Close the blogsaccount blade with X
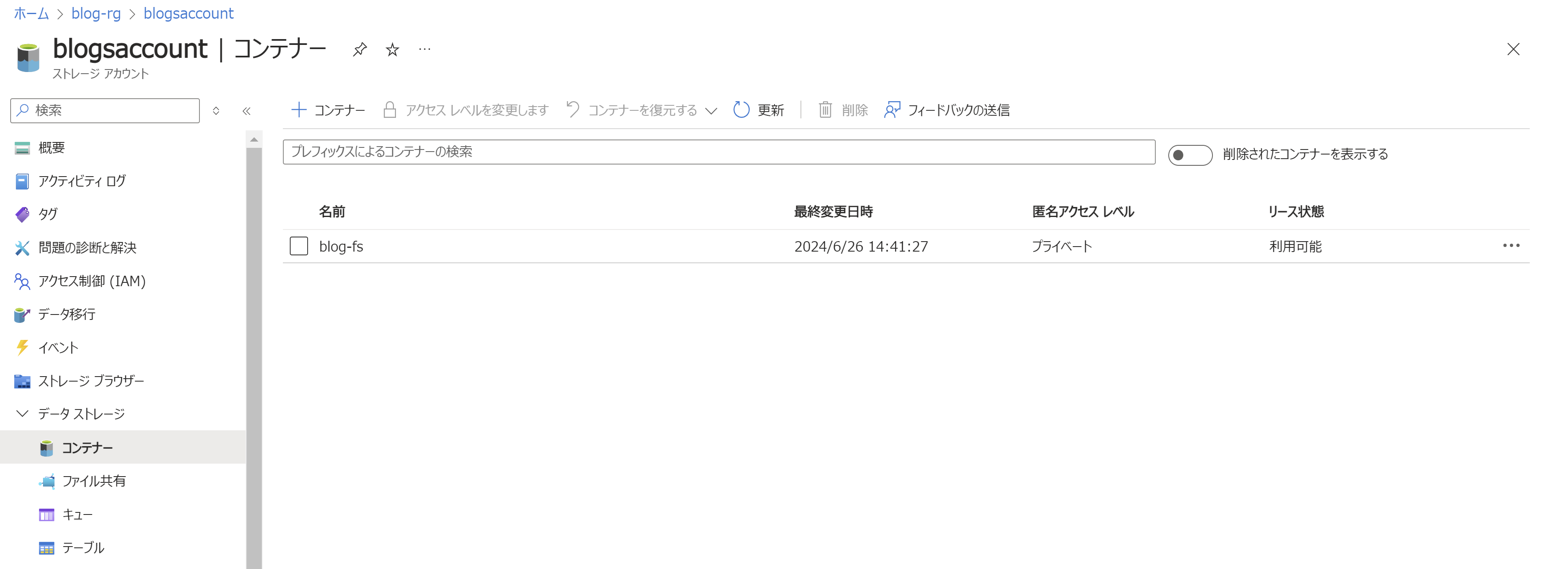Viewport: 1543px width, 569px height. point(1513,49)
